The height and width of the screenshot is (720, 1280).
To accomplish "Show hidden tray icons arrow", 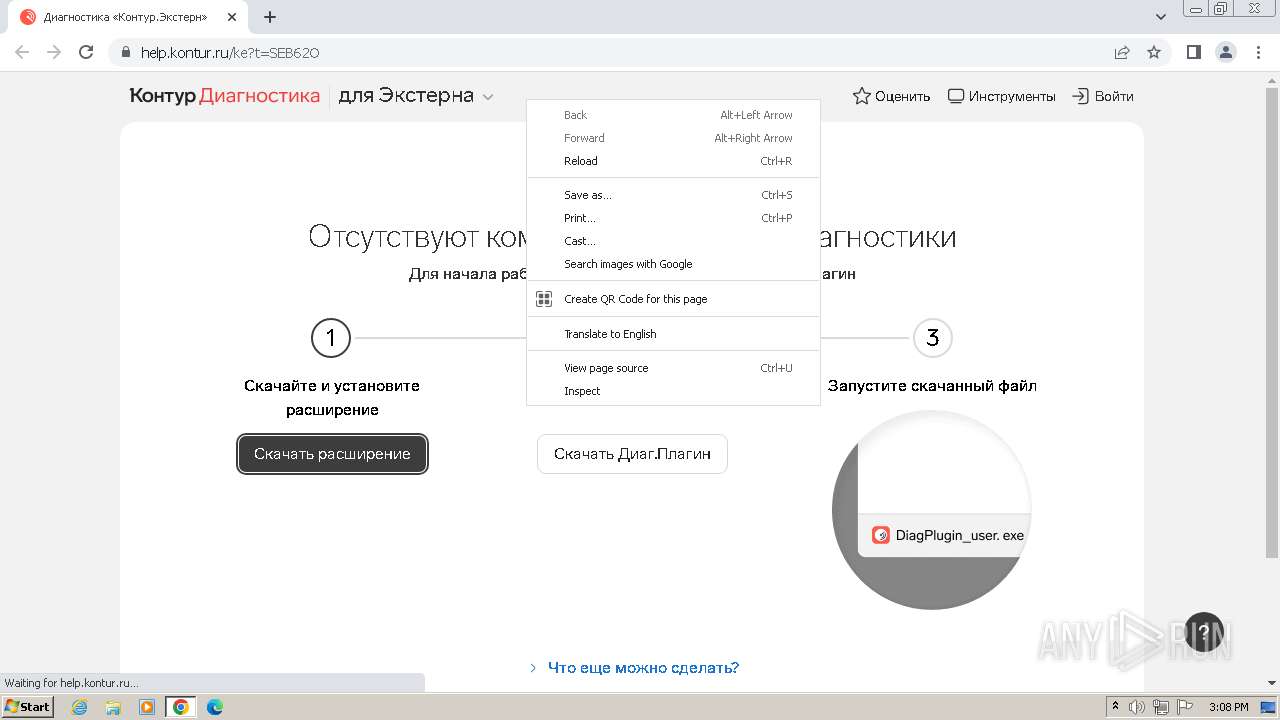I will tap(1115, 707).
